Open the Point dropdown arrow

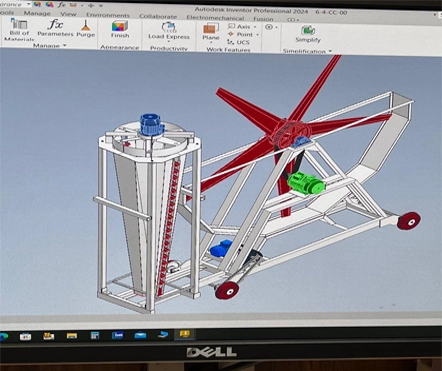257,35
